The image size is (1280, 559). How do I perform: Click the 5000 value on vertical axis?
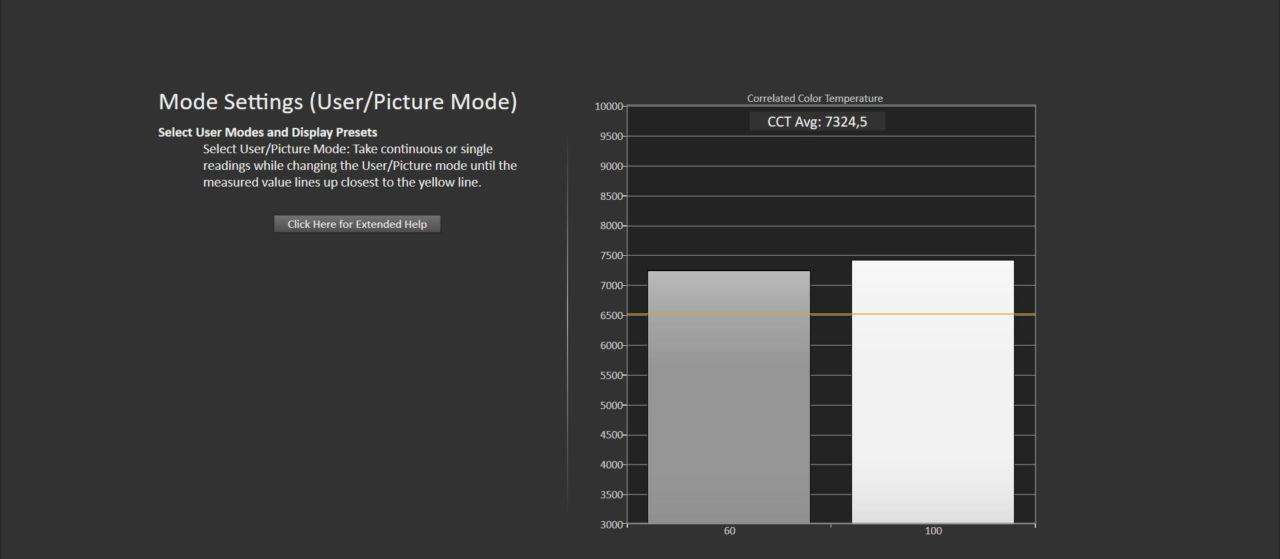pyautogui.click(x=610, y=405)
